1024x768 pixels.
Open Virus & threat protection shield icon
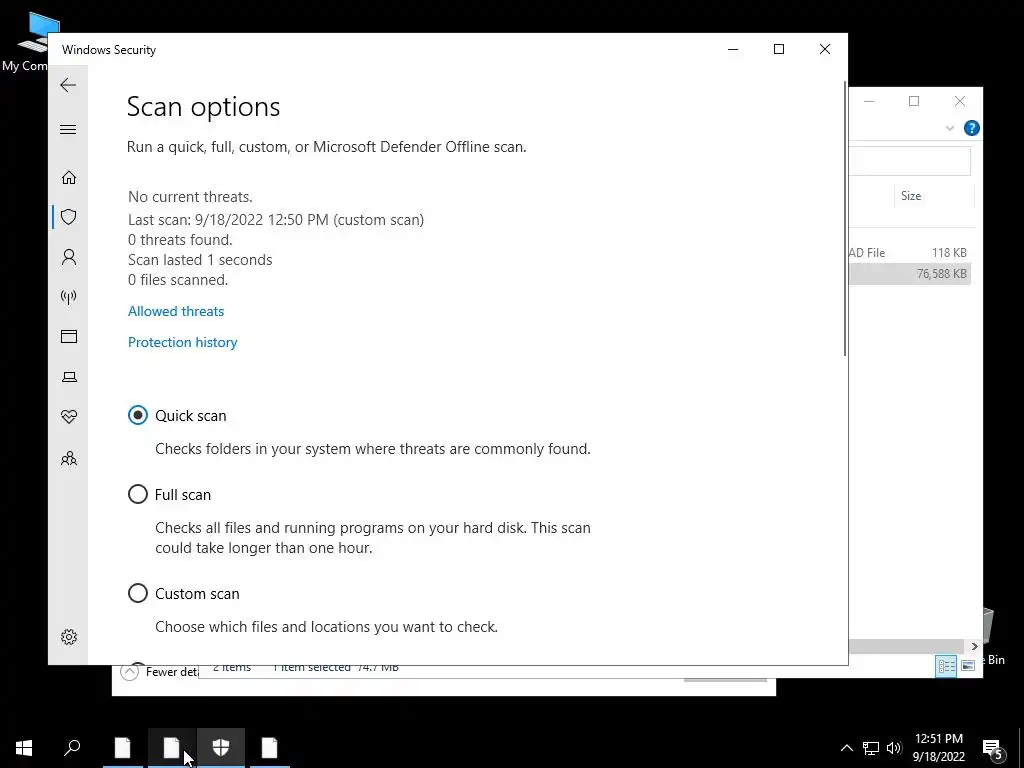coord(69,217)
